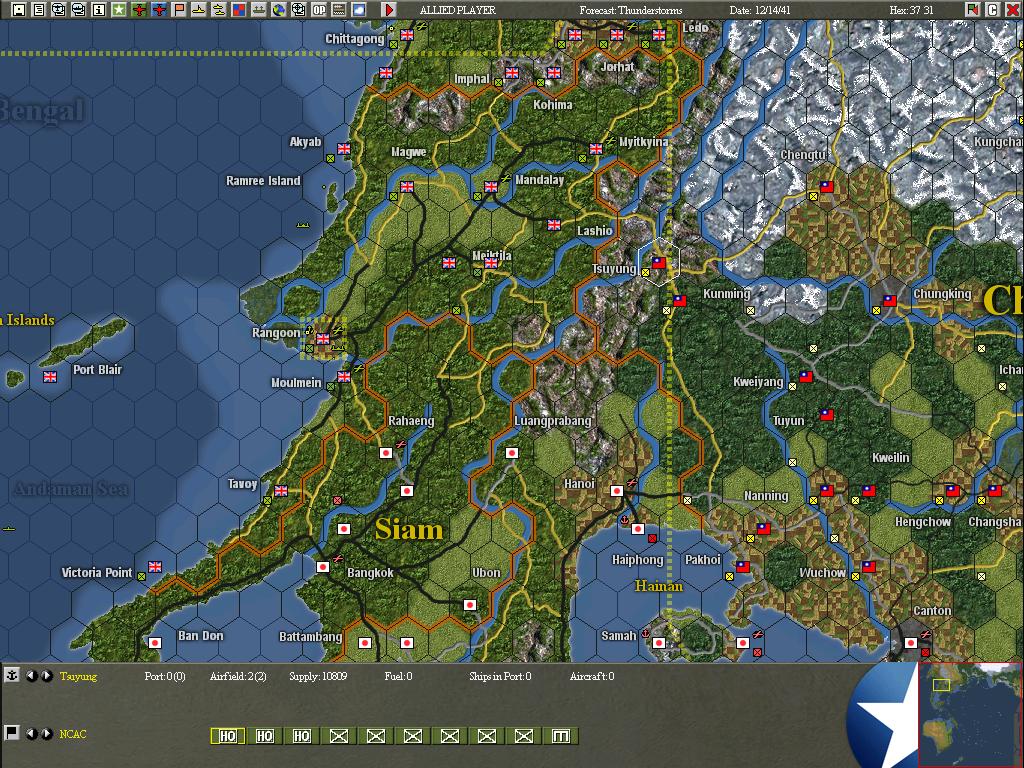The width and height of the screenshot is (1024, 768).
Task: Click the single yellow ship icon
Action: pos(199,10)
